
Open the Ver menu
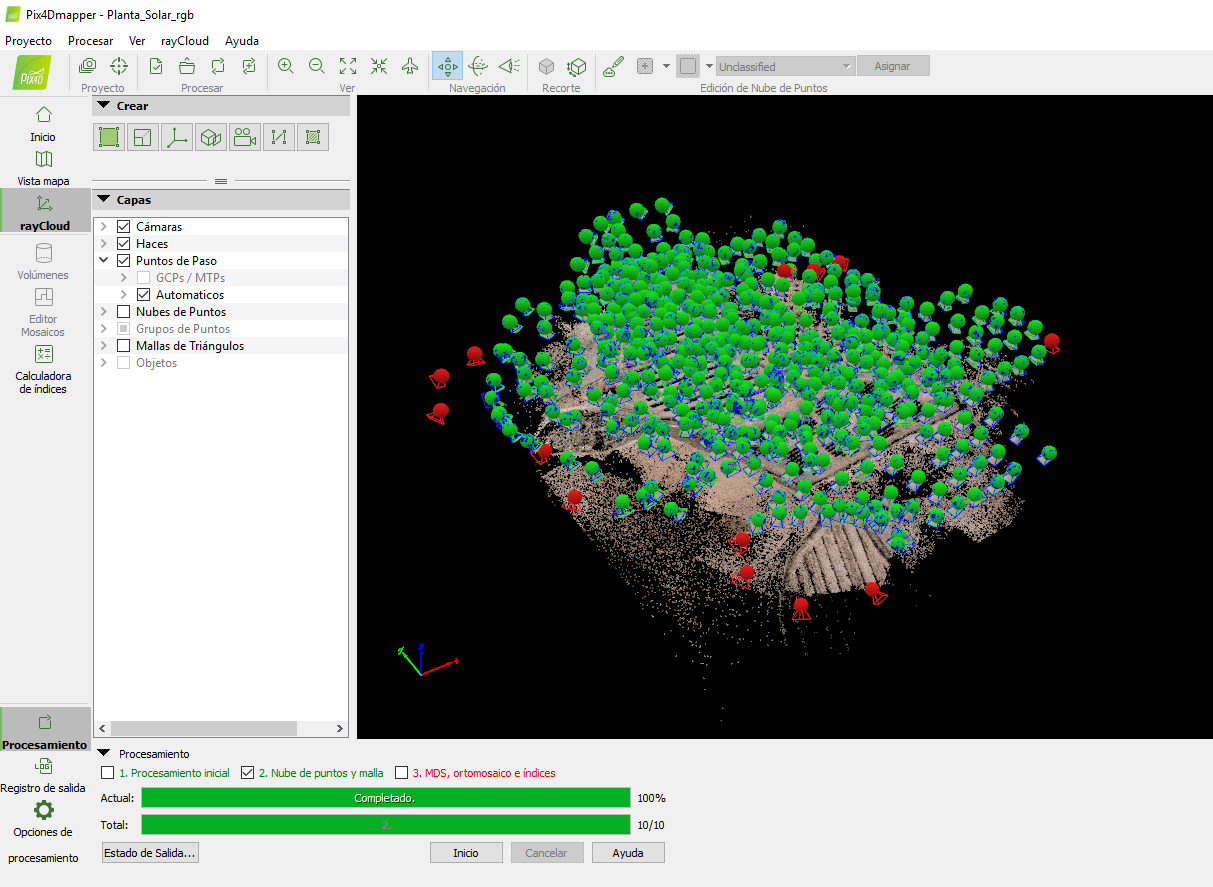point(137,41)
